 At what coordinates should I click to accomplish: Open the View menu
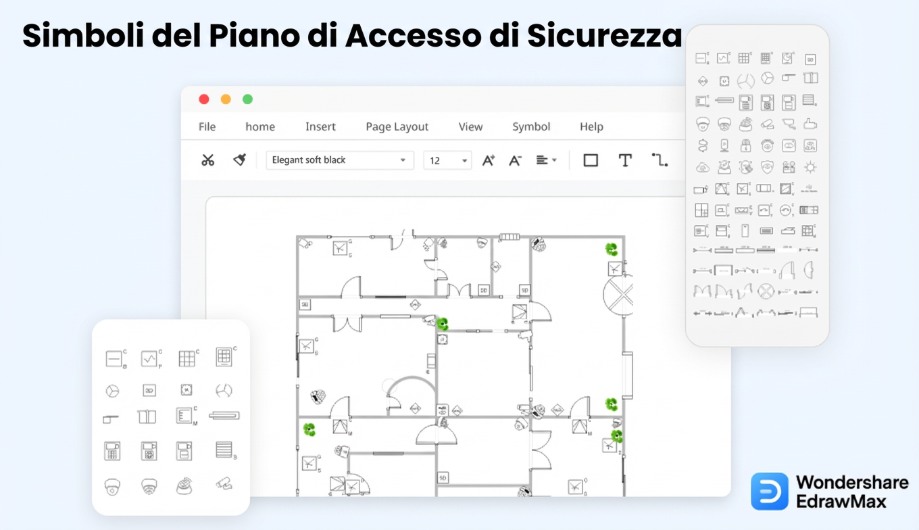tap(471, 127)
